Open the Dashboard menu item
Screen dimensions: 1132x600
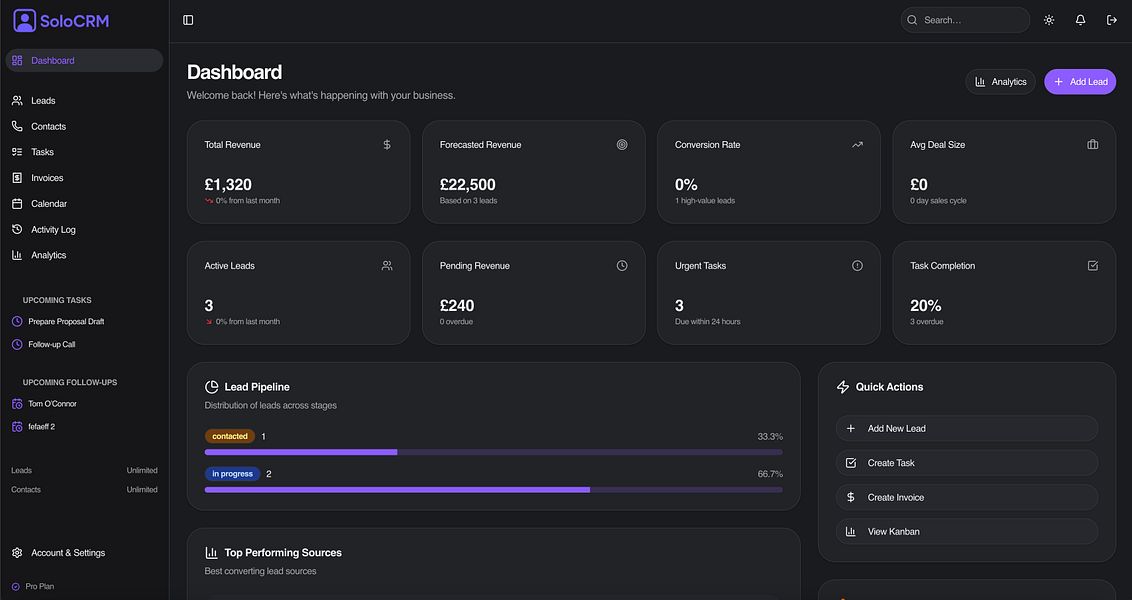pos(50,60)
